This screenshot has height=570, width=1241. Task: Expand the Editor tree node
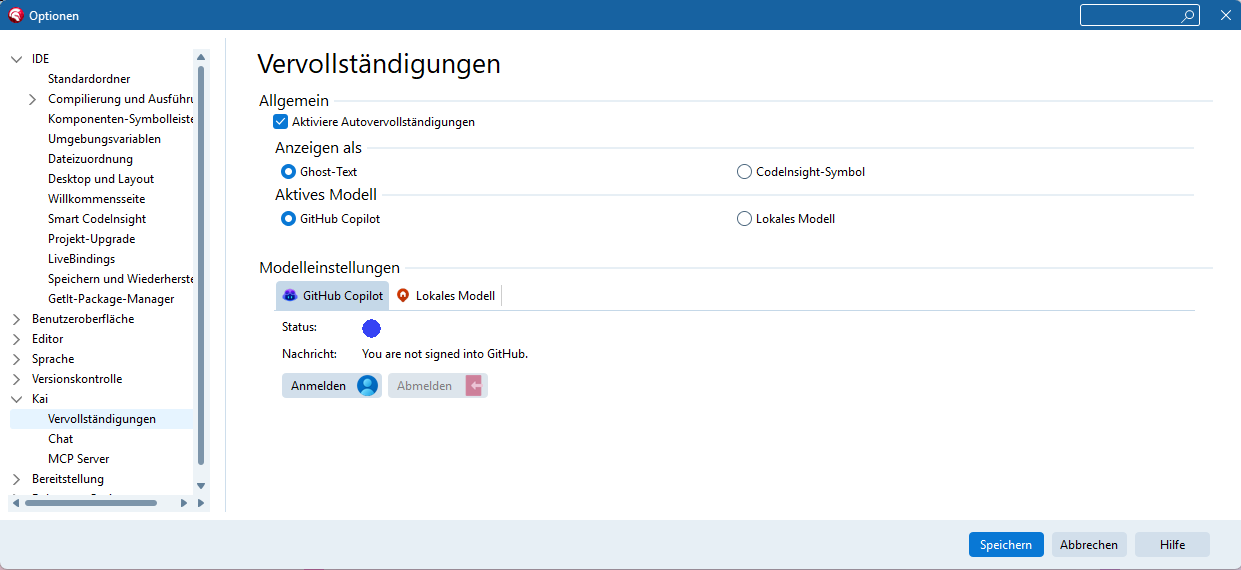(x=16, y=339)
